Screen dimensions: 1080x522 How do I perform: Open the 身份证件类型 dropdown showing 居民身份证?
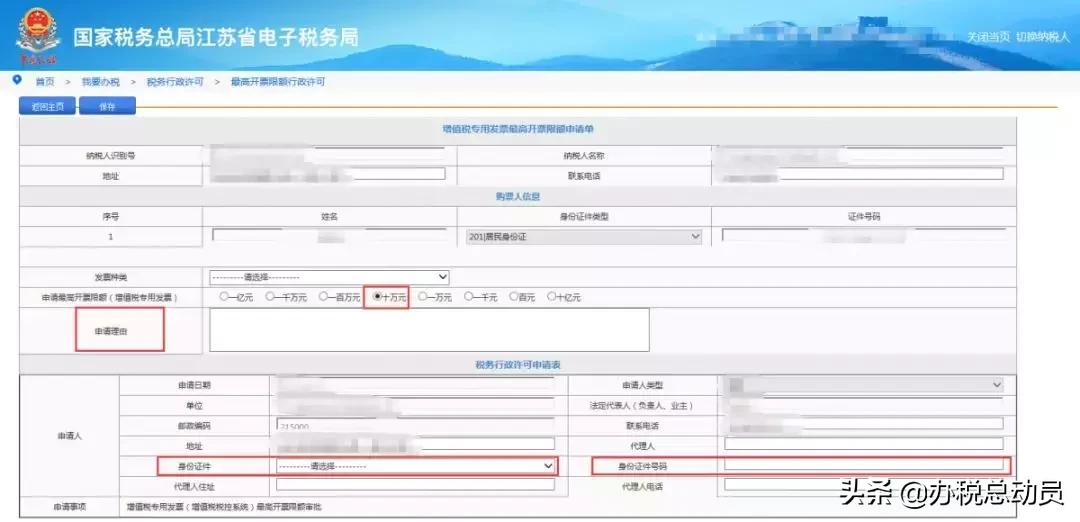[x=583, y=237]
